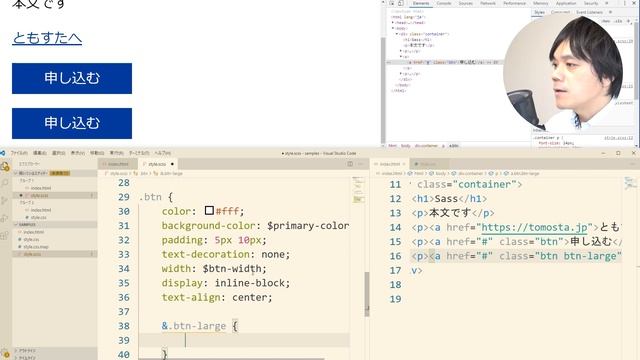Toggle the :hov element state panel
Viewport: 640px width, 360px height.
(606, 21)
